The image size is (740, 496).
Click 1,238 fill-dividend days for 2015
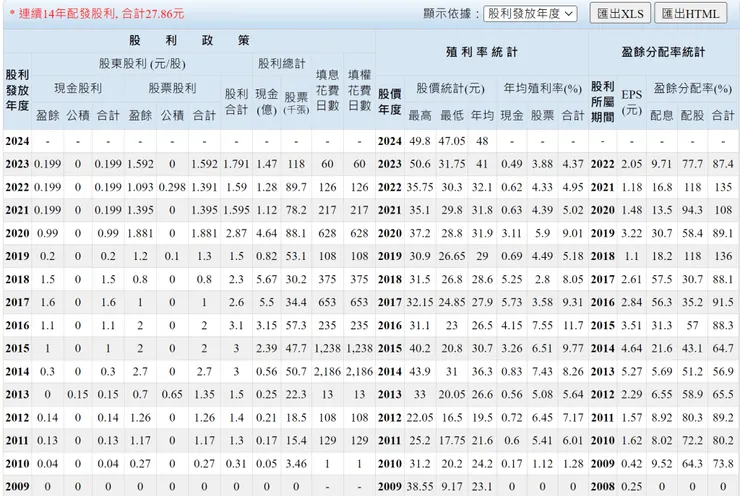(327, 348)
